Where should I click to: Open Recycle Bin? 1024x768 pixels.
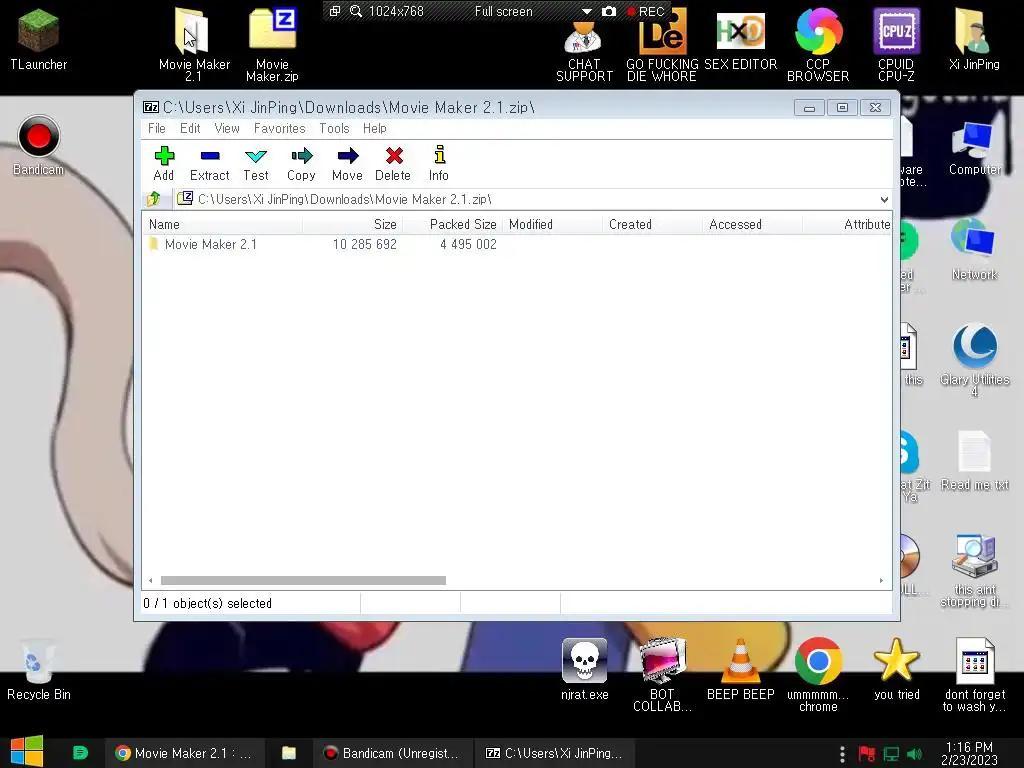(x=39, y=670)
